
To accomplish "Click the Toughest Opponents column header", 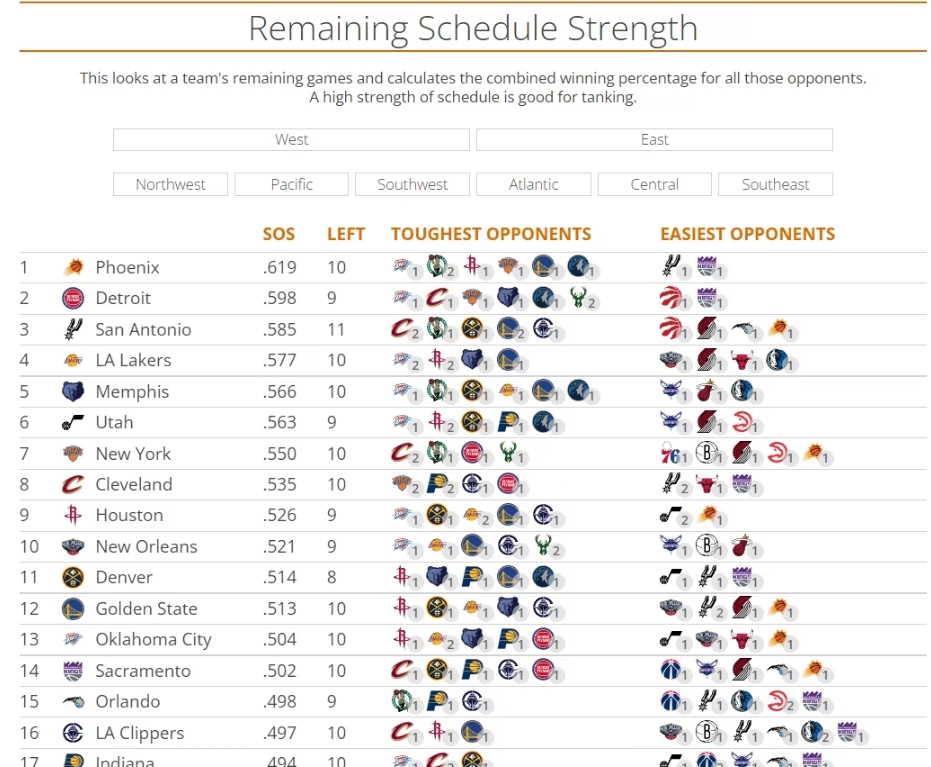I will coord(491,235).
